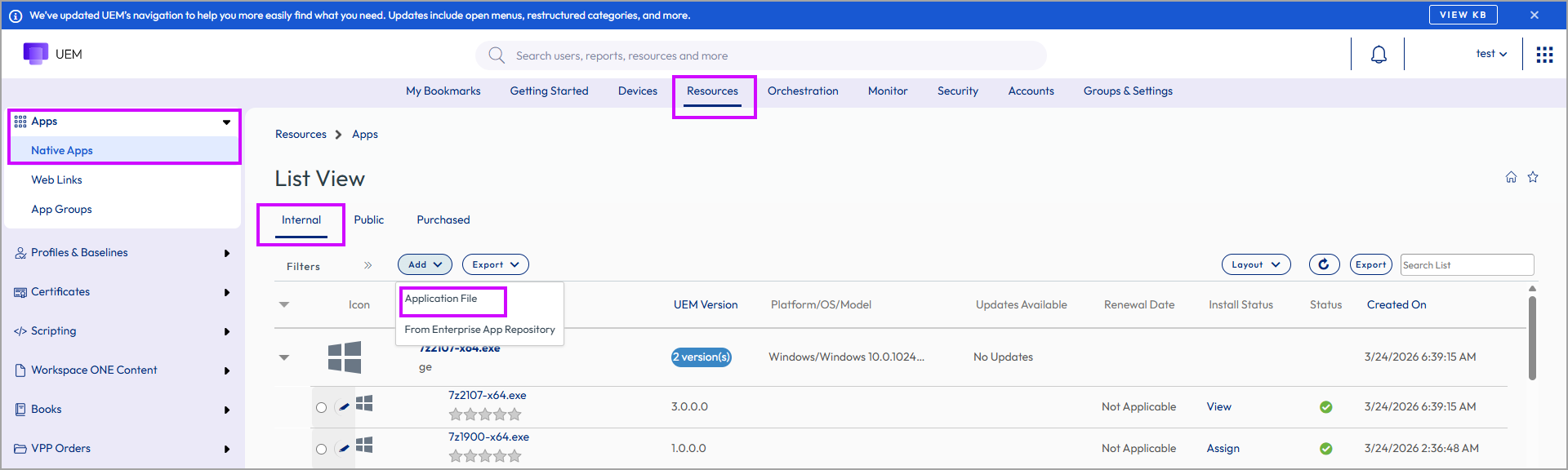Open the notifications bell
Screen dimensions: 1568x470
[x=1379, y=55]
